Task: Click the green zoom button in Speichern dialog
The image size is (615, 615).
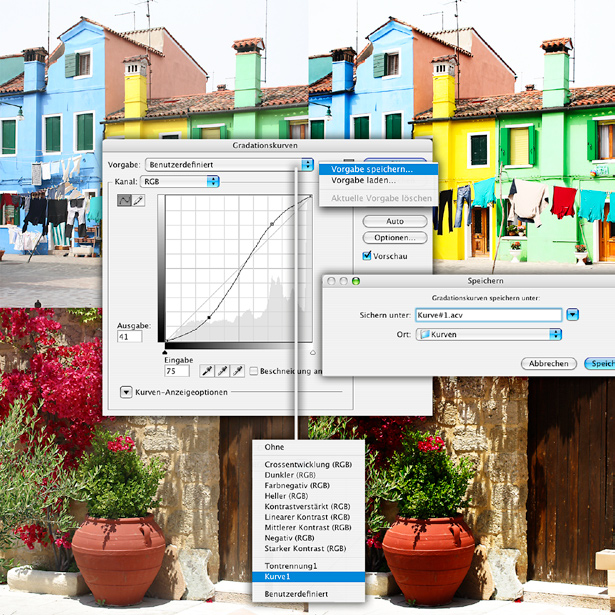Action: (356, 281)
